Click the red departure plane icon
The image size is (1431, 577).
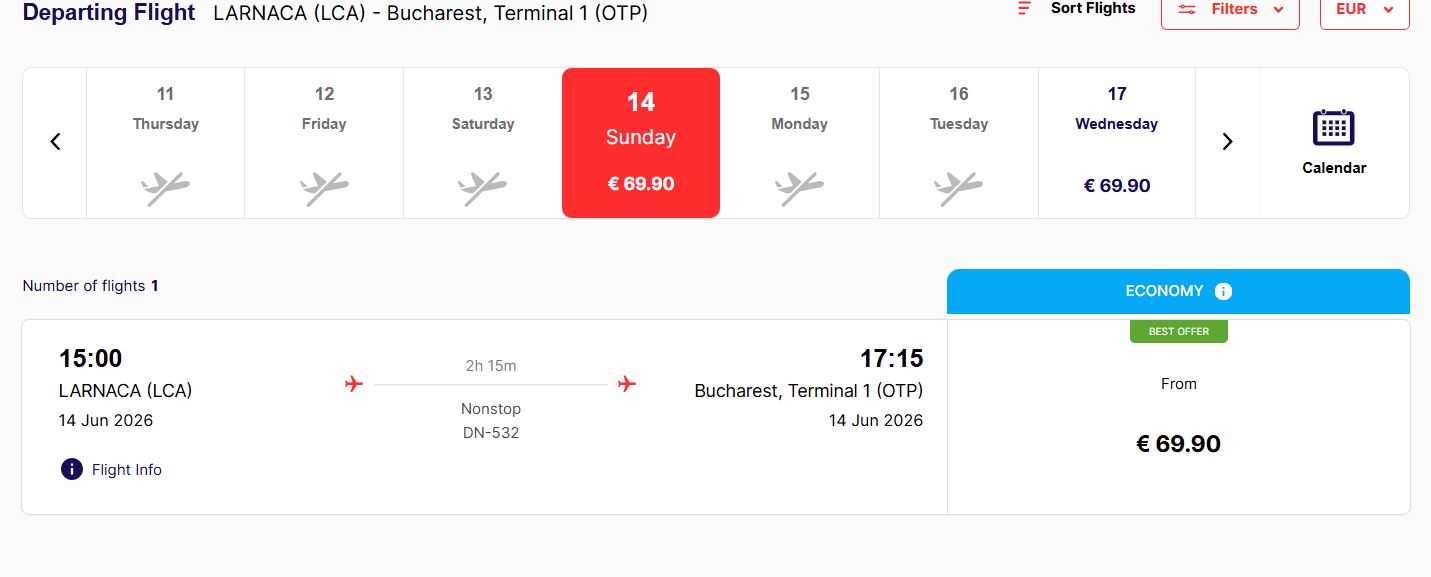(353, 384)
